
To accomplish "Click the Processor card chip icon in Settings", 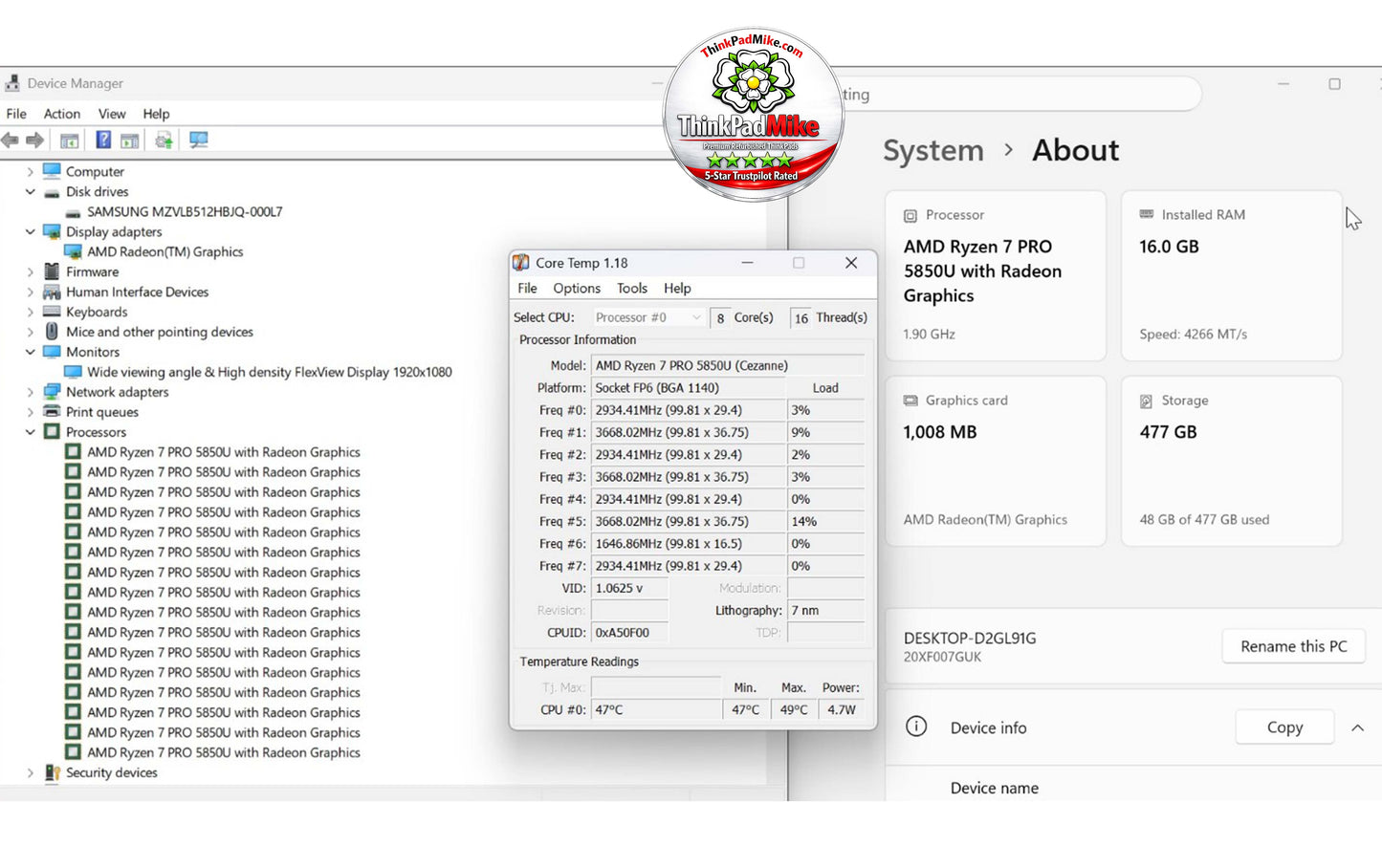I will [910, 216].
